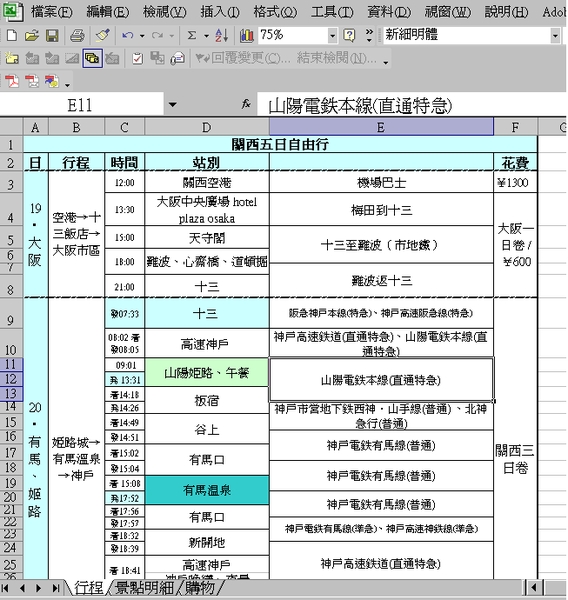
Task: Go to first sheet with tab navigation button
Action: (5, 587)
